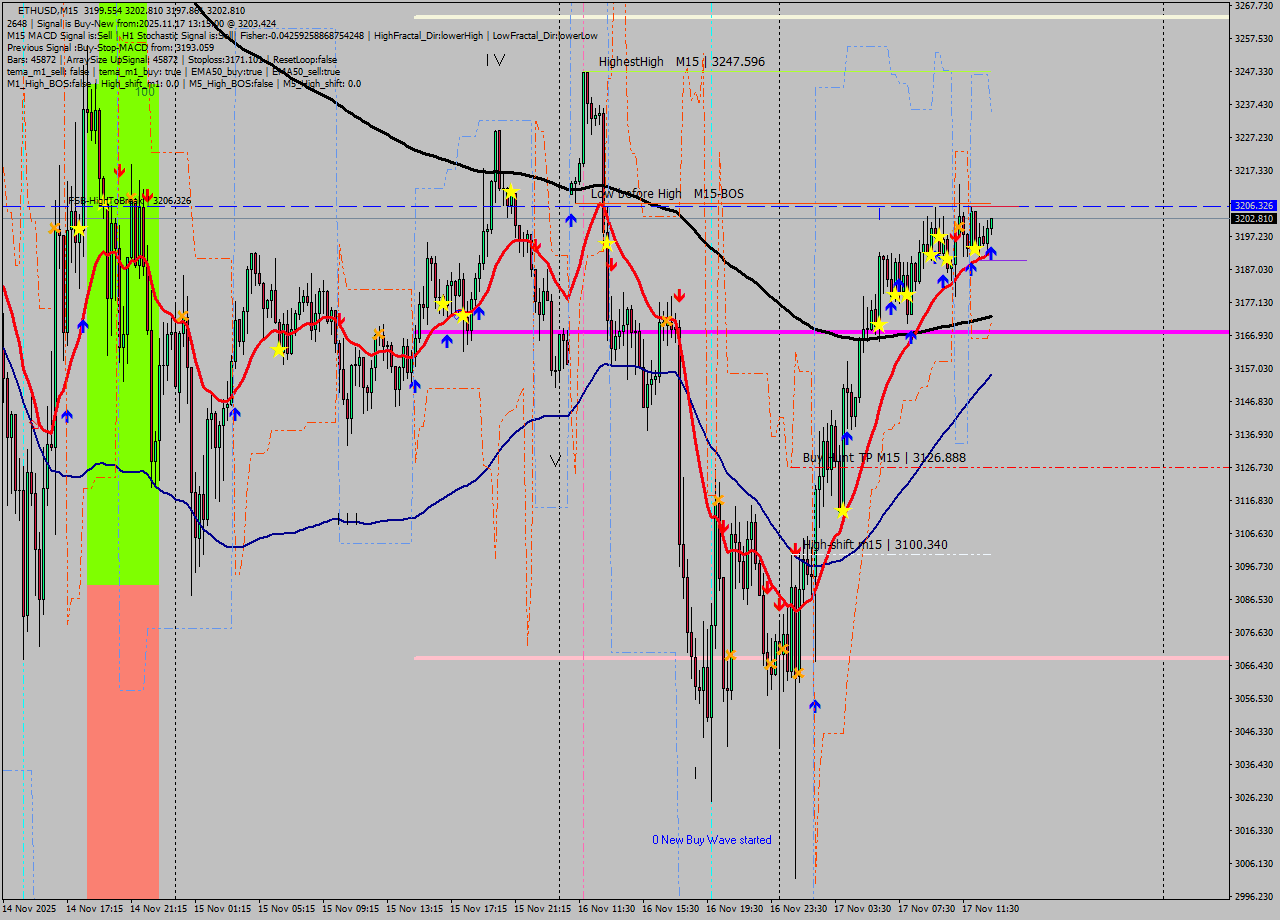
Task: Click the ETHUSD,M15 chart title text
Action: pos(48,10)
